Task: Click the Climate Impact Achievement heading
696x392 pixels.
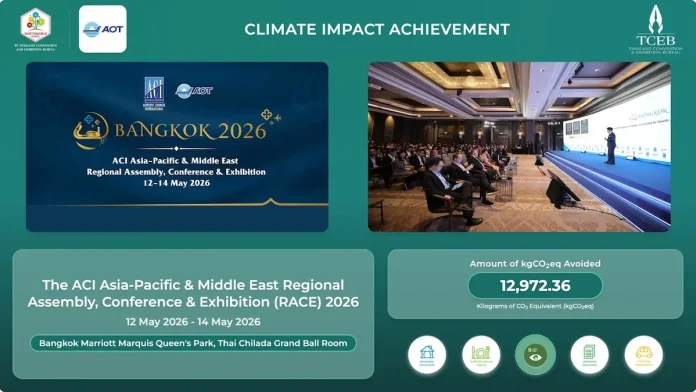Action: pos(377,29)
